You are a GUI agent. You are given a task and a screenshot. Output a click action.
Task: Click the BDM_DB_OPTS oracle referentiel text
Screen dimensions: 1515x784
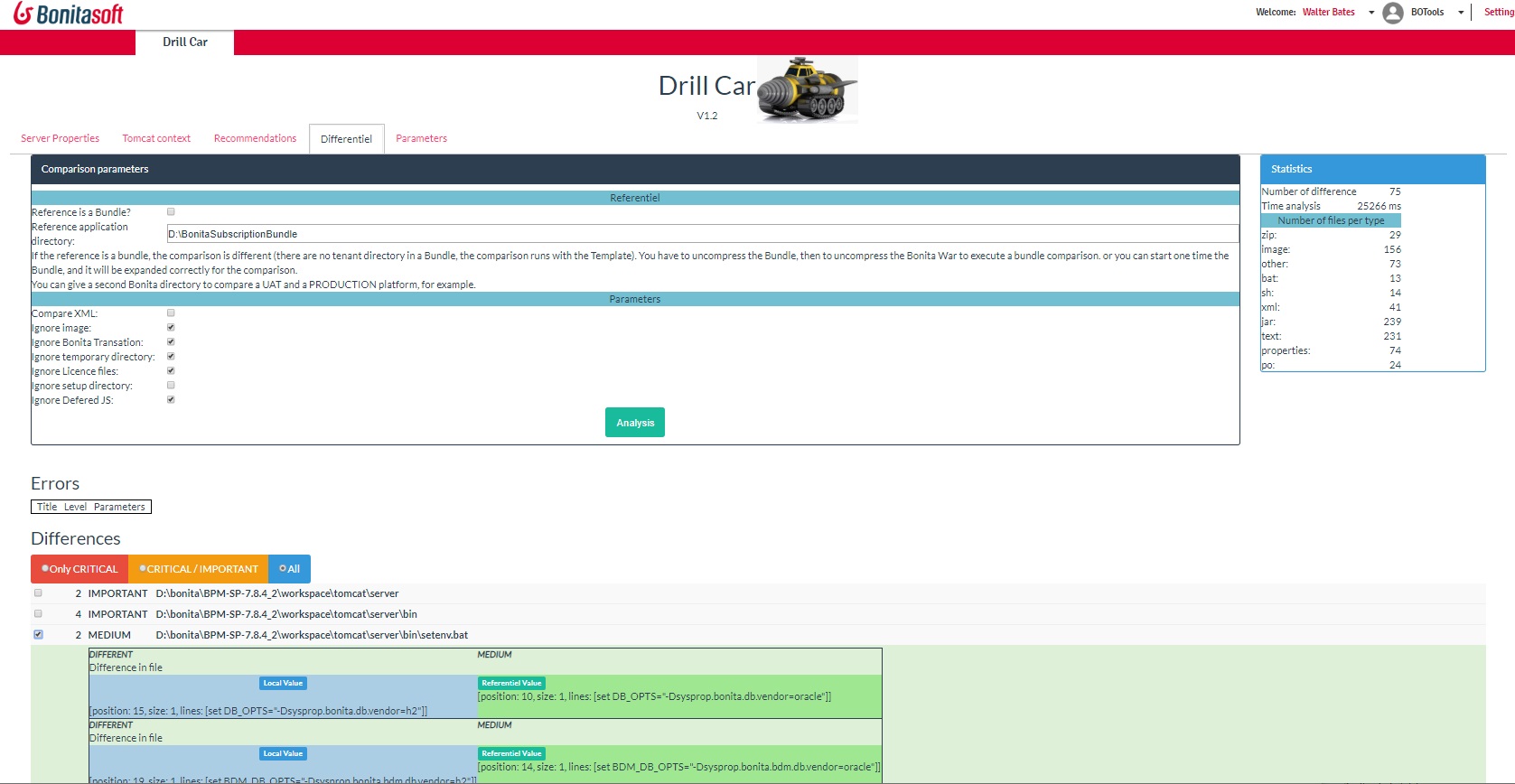(678, 767)
